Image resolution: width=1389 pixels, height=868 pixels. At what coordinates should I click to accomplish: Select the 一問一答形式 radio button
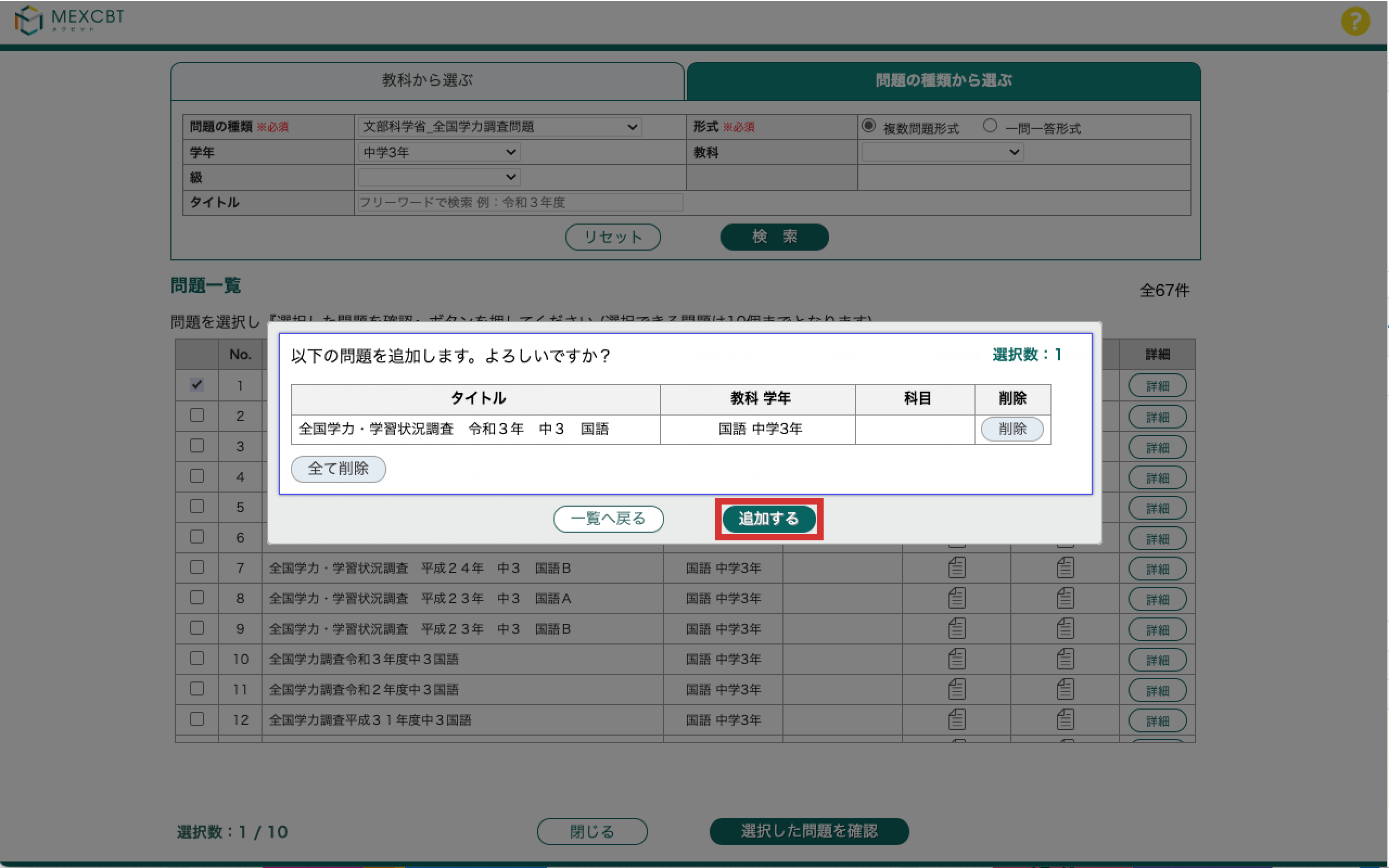pos(990,126)
